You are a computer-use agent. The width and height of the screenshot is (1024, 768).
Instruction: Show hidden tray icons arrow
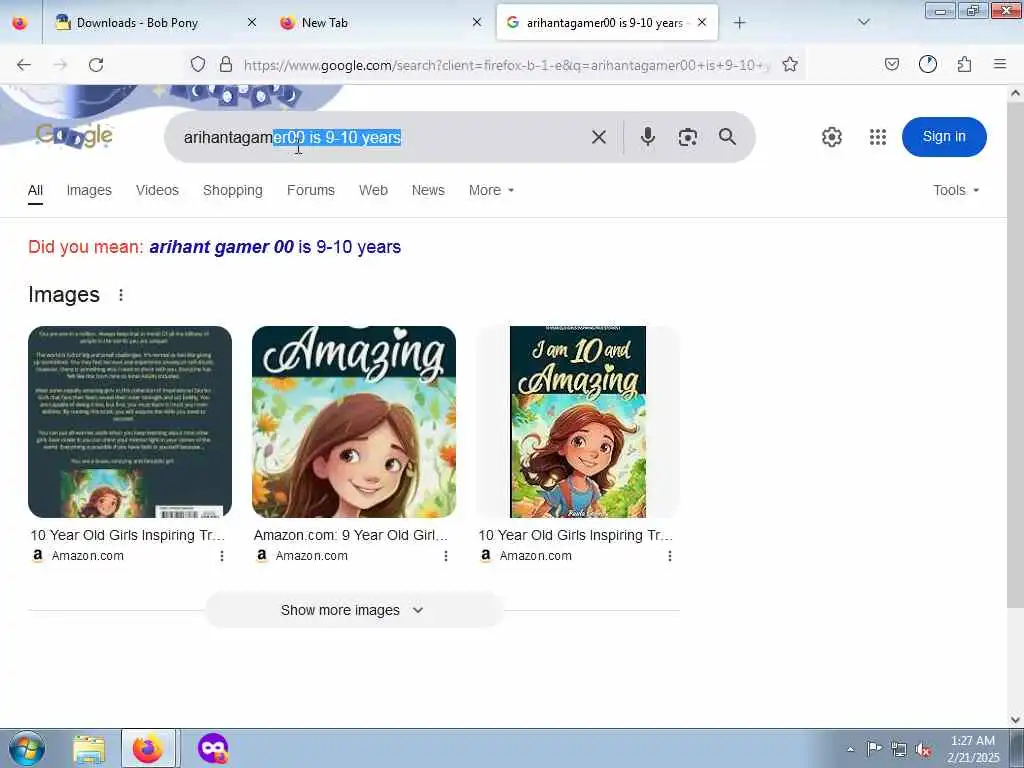[x=850, y=749]
